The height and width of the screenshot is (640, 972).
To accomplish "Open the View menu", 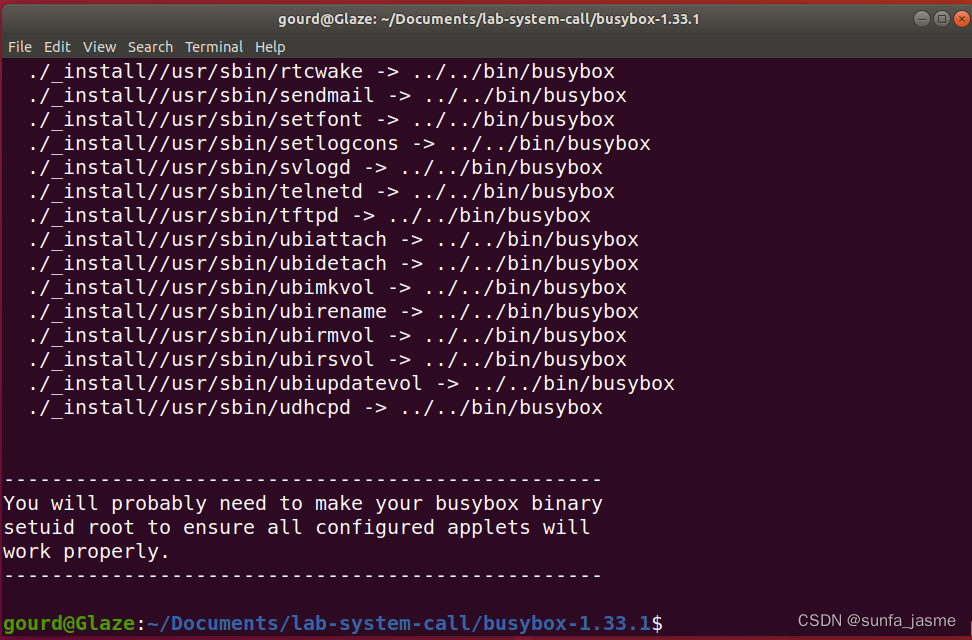I will (99, 47).
